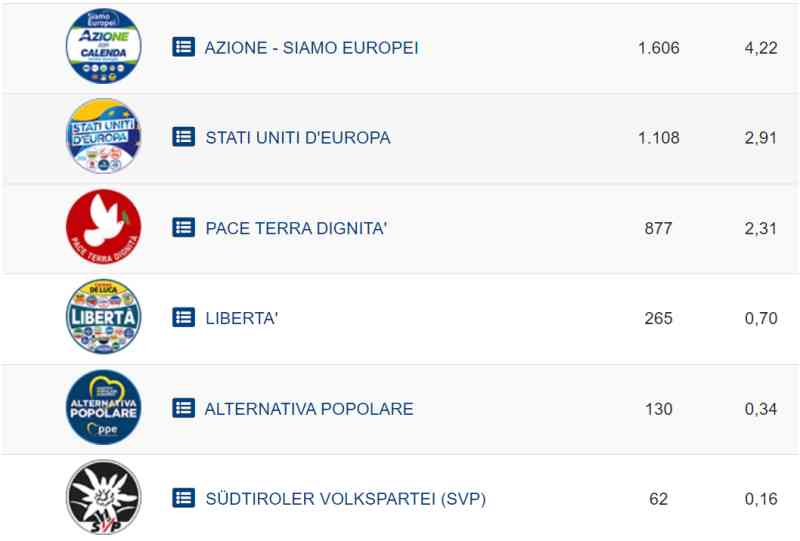Click the 2,91 percentage for Stati Uniti d'Europa
This screenshot has width=800, height=541.
pyautogui.click(x=760, y=138)
